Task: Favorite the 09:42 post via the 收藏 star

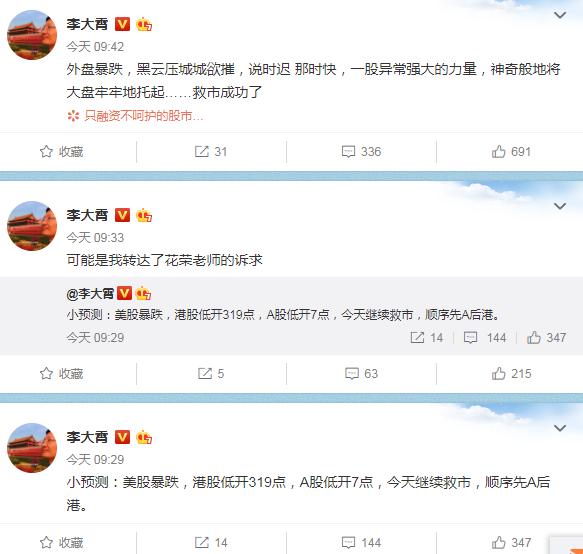Action: coord(61,152)
